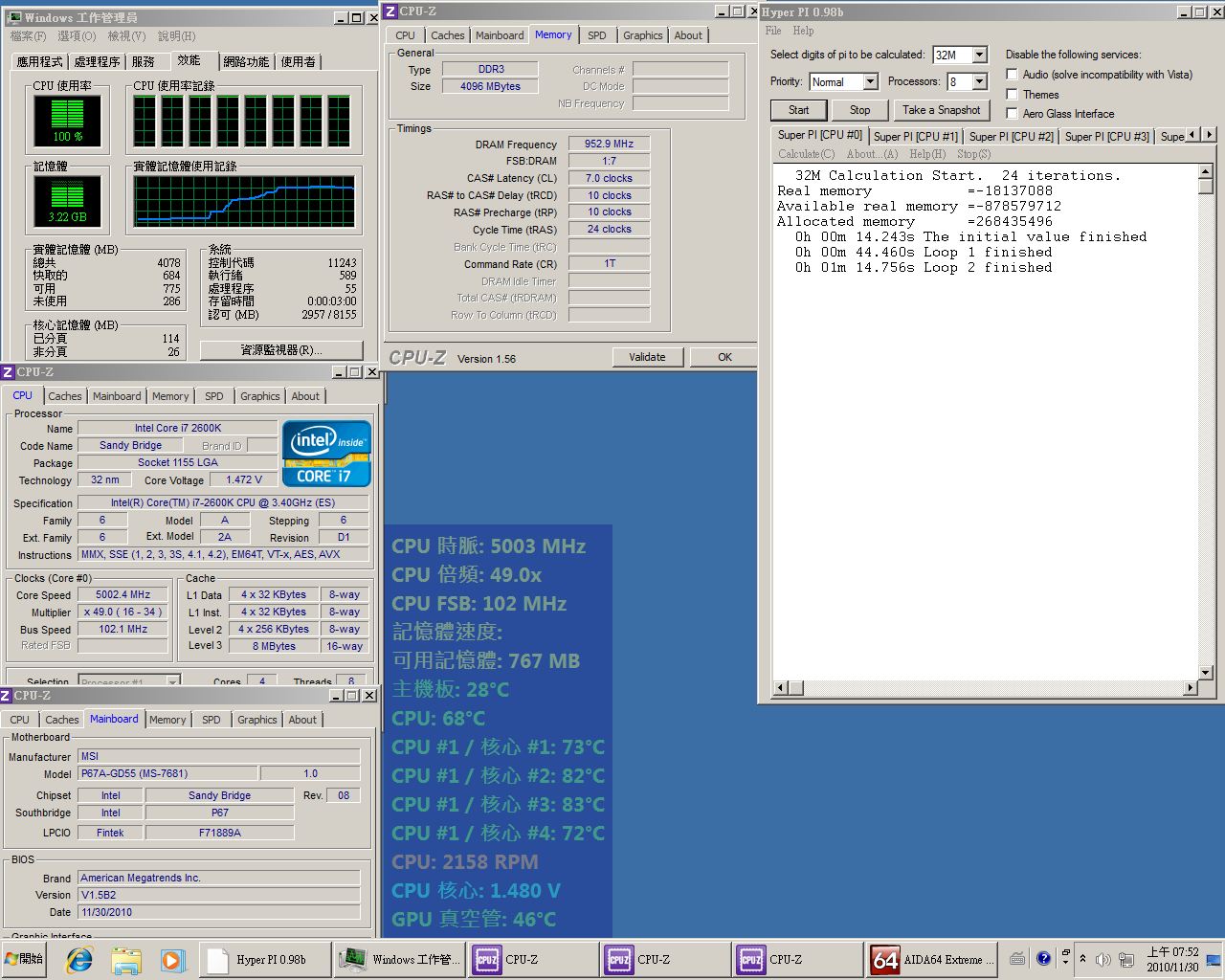Click the Intel Core i7 inside logo
This screenshot has width=1225, height=980.
point(326,454)
